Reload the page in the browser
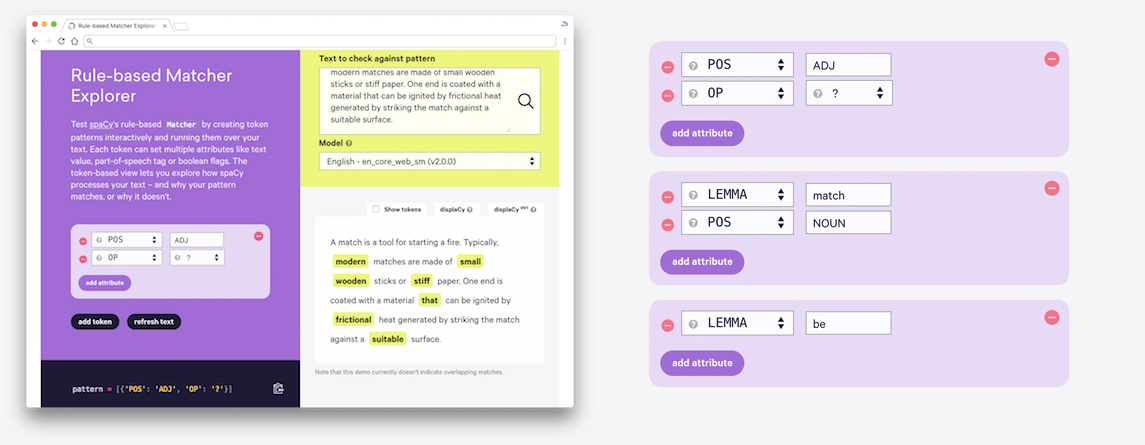 tap(61, 41)
